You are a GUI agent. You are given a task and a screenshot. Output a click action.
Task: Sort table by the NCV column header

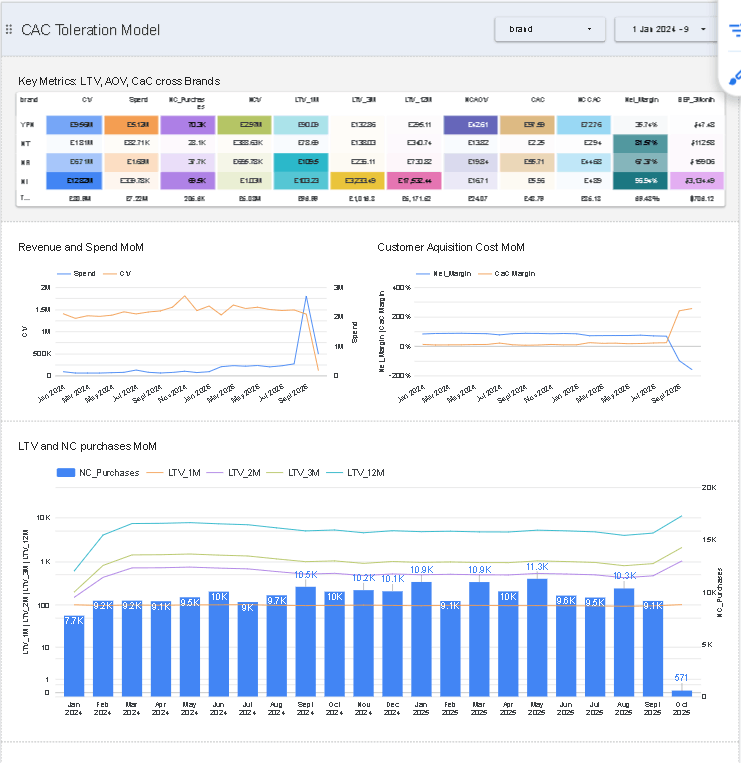[x=255, y=100]
